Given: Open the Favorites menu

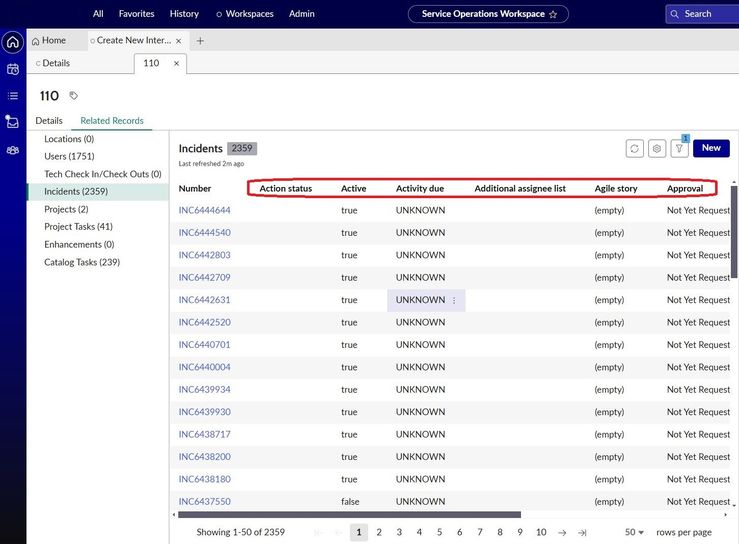Looking at the screenshot, I should 136,14.
